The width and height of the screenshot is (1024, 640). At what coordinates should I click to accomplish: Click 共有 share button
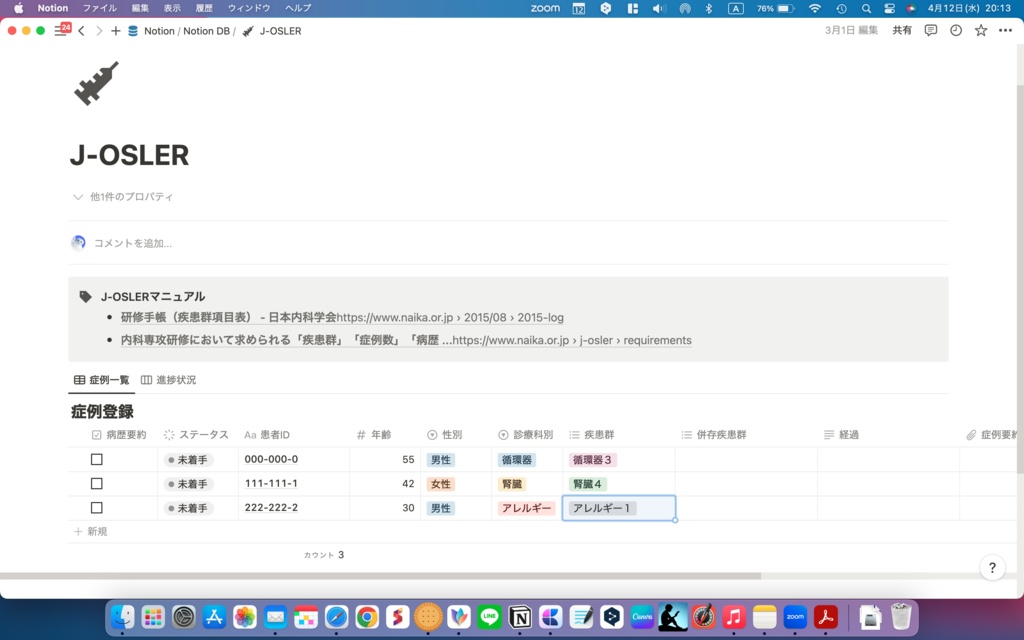(902, 31)
